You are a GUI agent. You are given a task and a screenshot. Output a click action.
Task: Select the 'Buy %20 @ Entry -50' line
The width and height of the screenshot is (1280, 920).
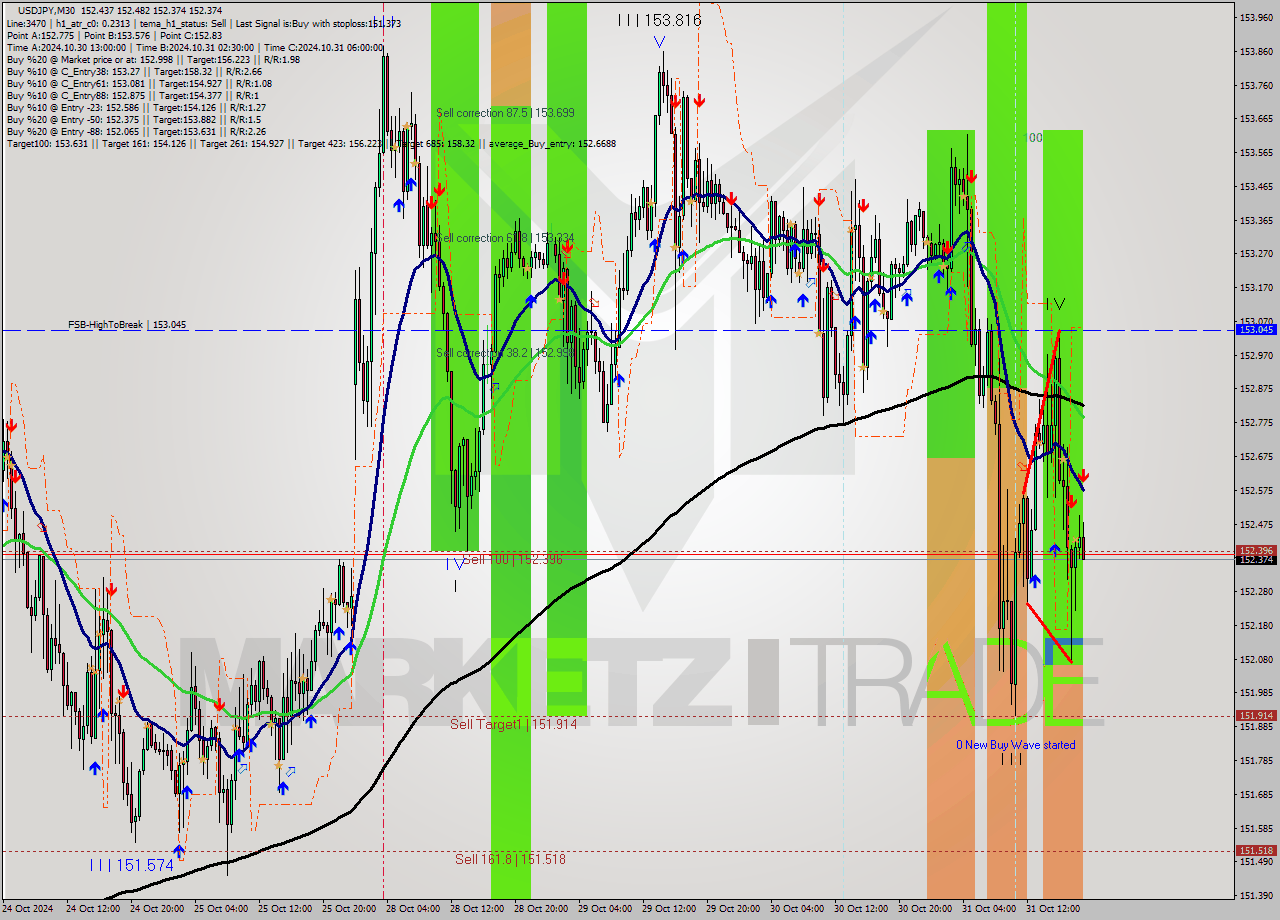pos(133,119)
